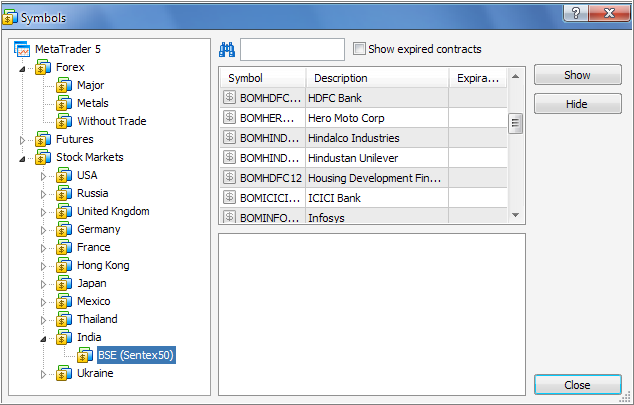Screen dimensions: 634x405
Task: Click the USA folder icon
Action: click(x=64, y=175)
